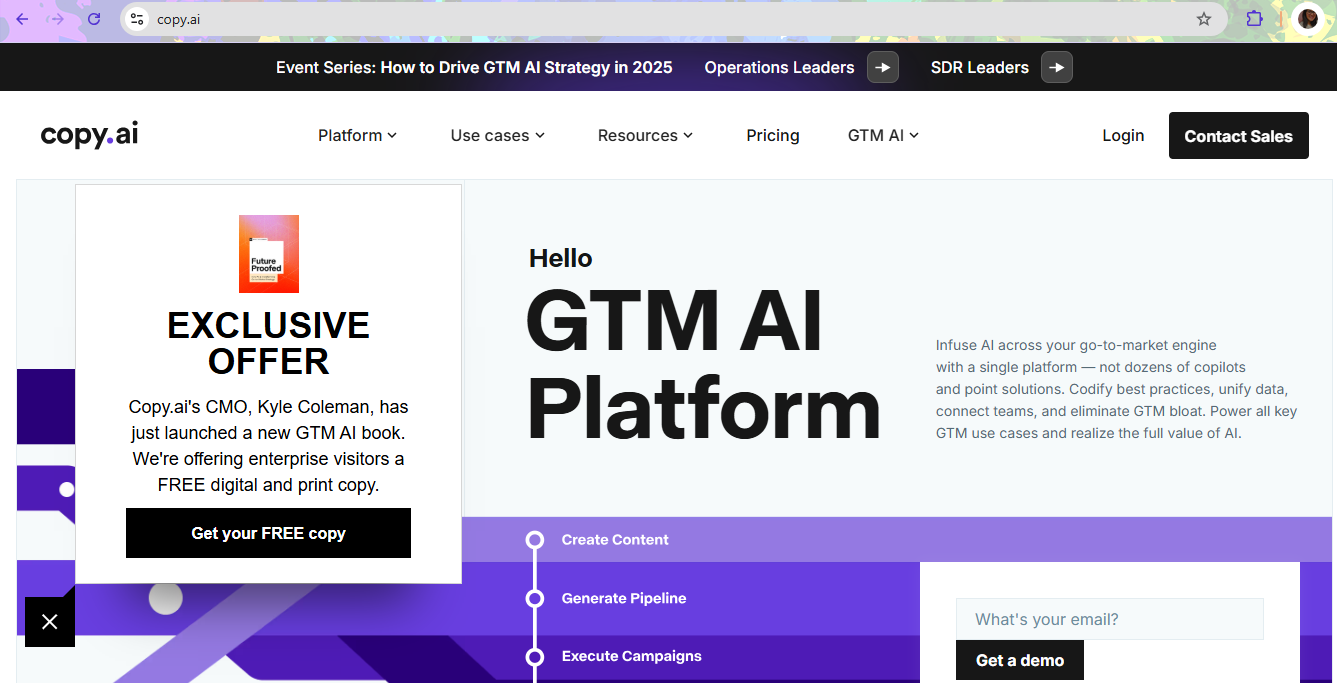
Task: Expand the Resources dropdown
Action: (644, 135)
